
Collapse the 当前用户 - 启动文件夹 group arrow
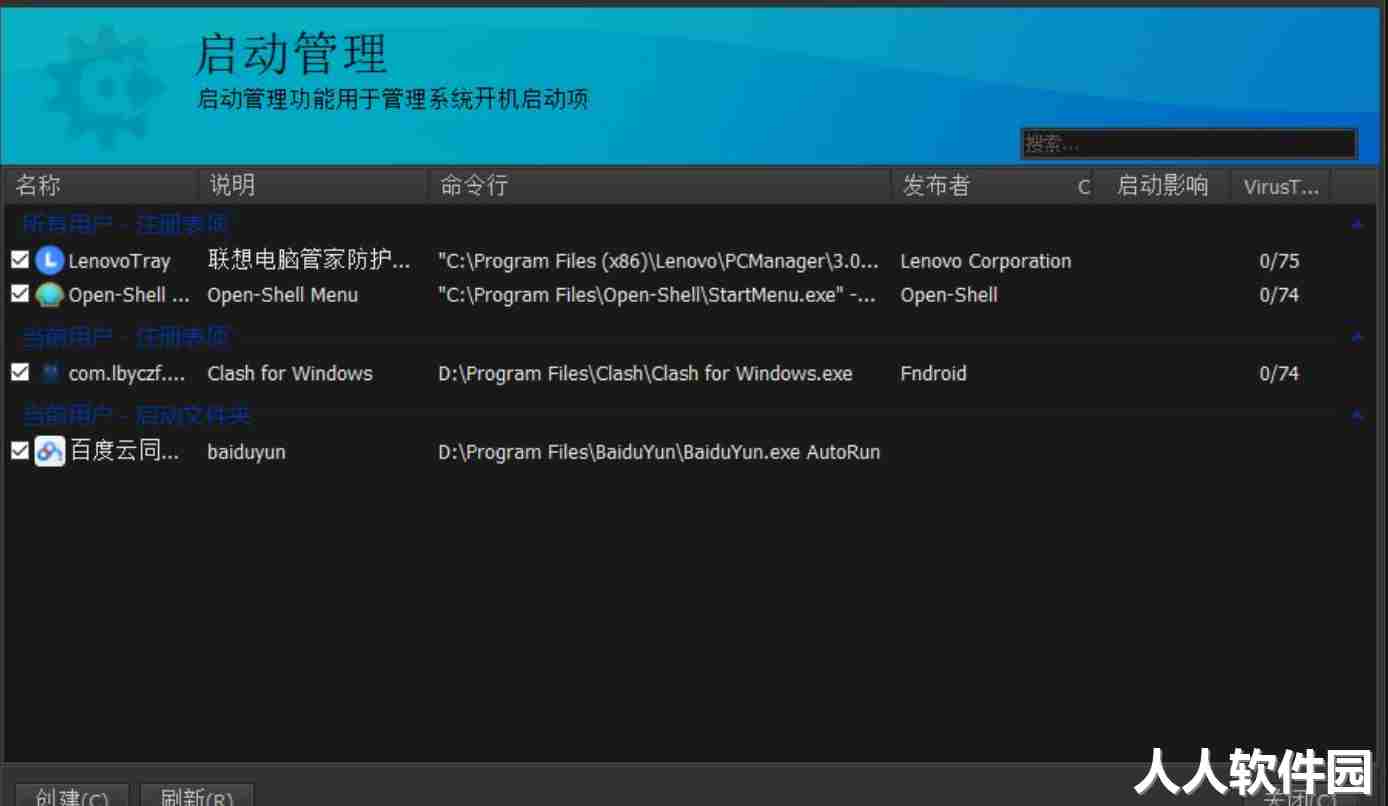coord(1357,415)
